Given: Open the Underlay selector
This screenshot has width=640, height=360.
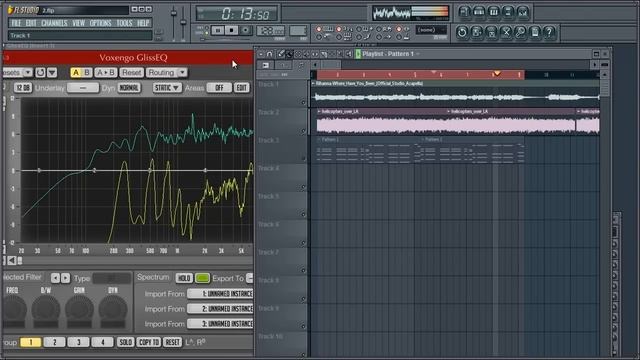Looking at the screenshot, I should coord(83,88).
